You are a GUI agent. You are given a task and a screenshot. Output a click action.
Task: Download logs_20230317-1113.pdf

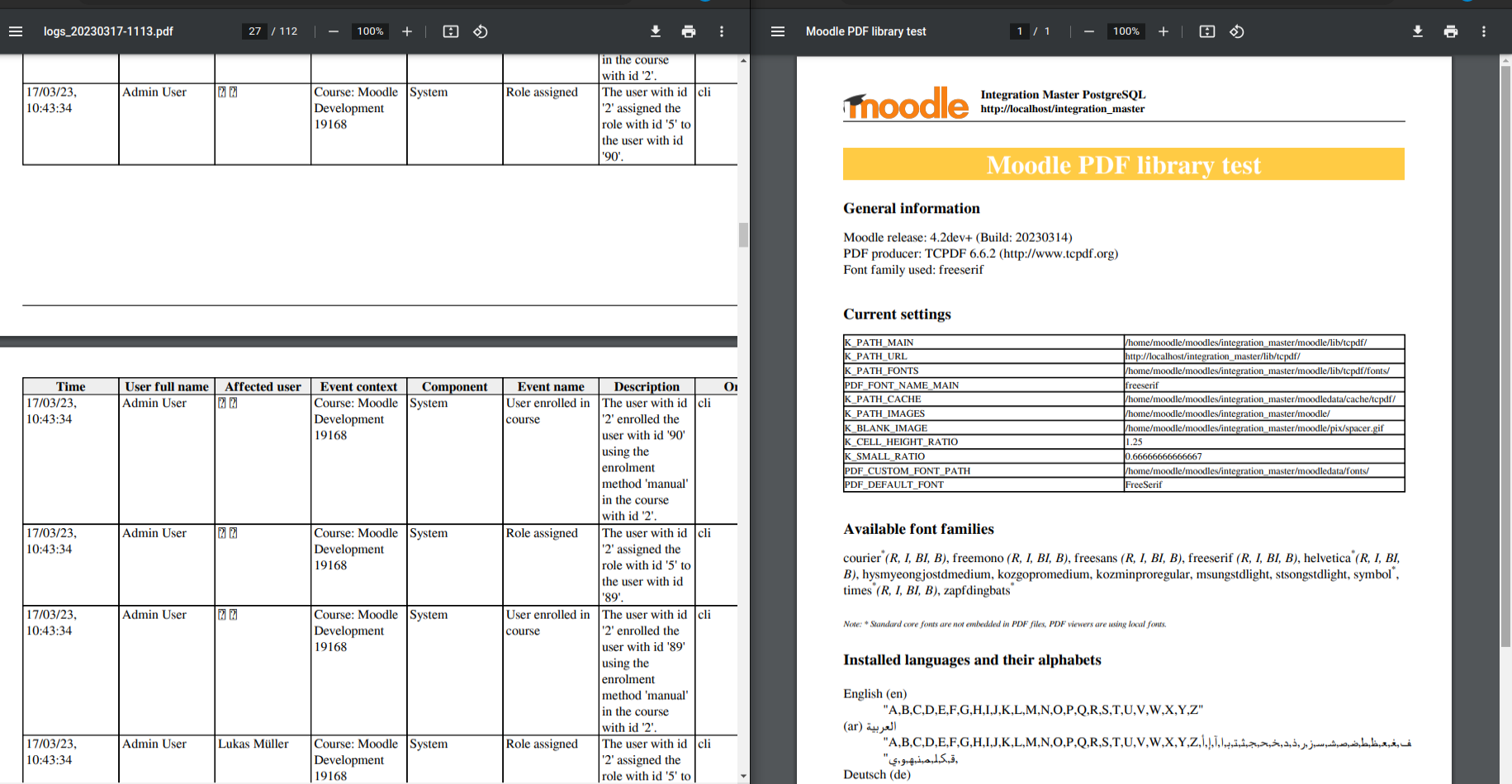[656, 31]
